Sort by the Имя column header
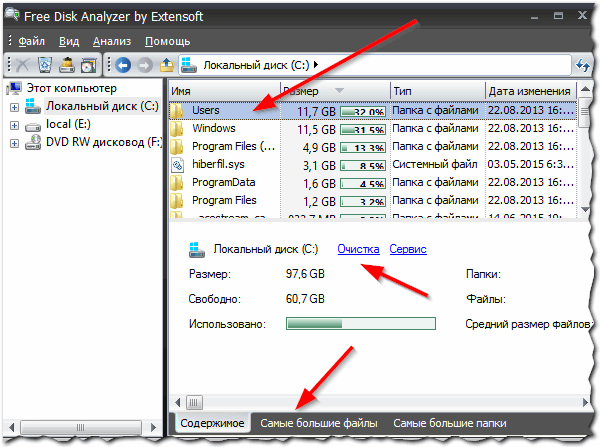The image size is (600, 447). tap(225, 91)
